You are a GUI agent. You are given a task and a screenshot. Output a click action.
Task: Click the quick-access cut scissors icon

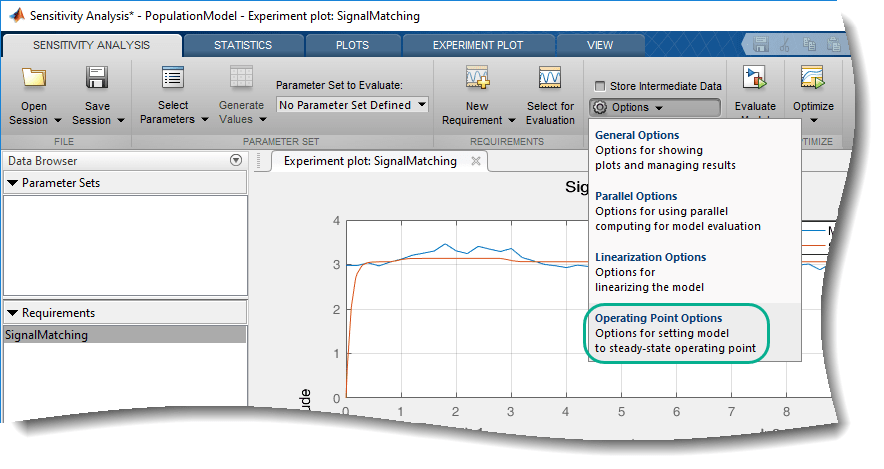(x=784, y=45)
